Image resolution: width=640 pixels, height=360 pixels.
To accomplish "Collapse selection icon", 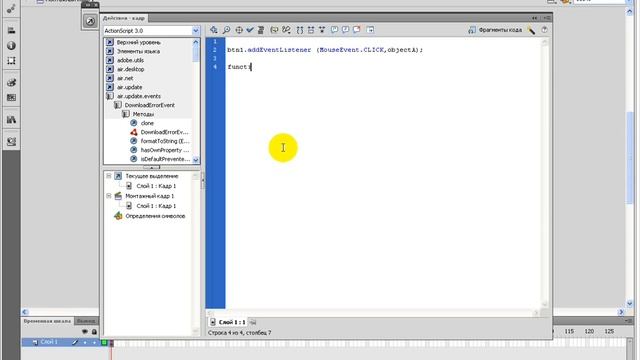I will point(311,30).
